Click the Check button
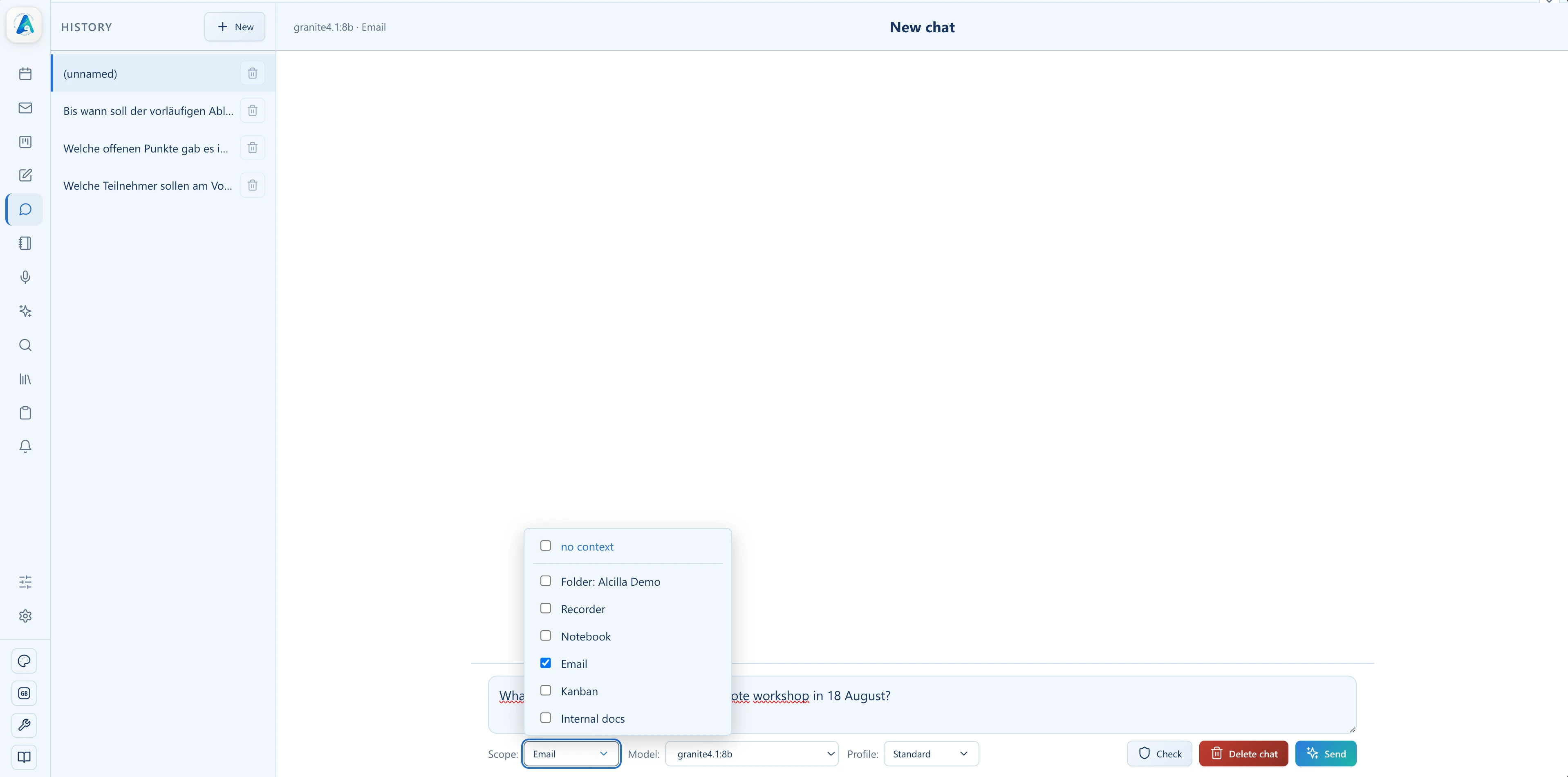This screenshot has height=777, width=1568. (1160, 754)
